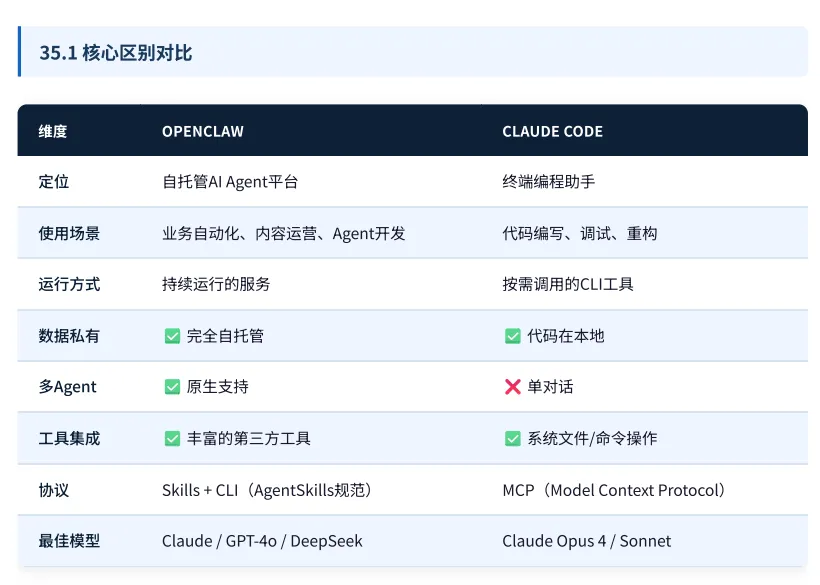Select the 运行方式 row label

point(69,284)
